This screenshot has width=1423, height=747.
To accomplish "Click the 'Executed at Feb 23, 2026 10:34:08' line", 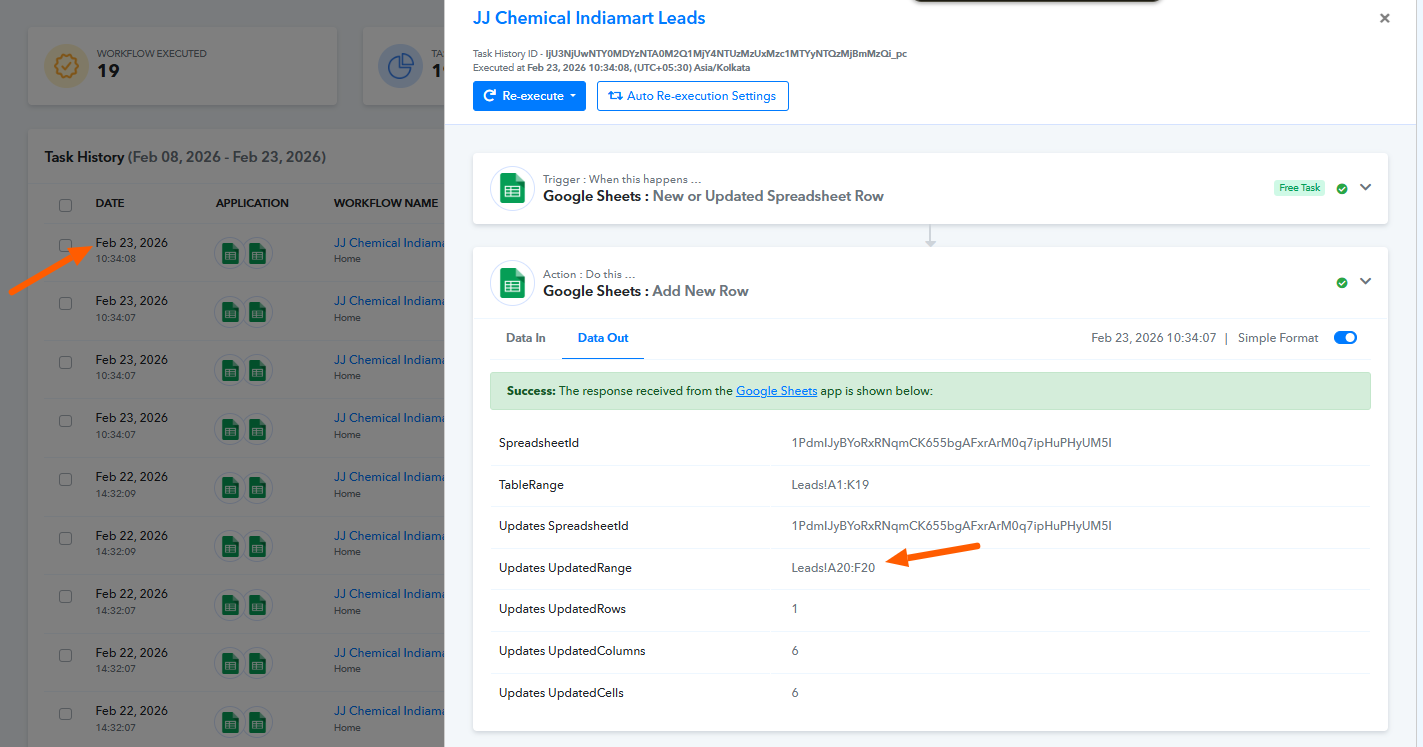I will [612, 67].
